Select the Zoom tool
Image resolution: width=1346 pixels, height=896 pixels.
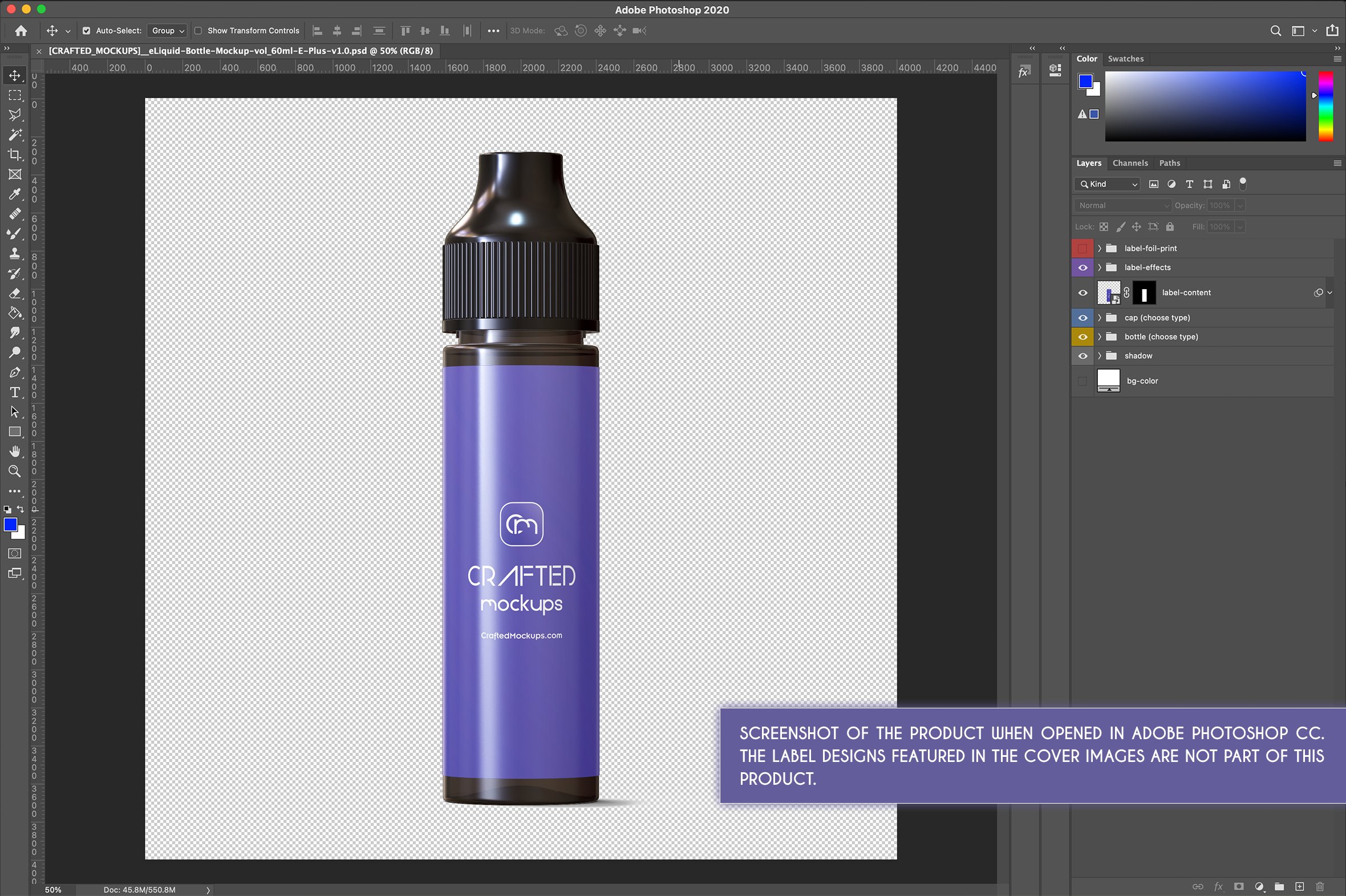pos(15,471)
